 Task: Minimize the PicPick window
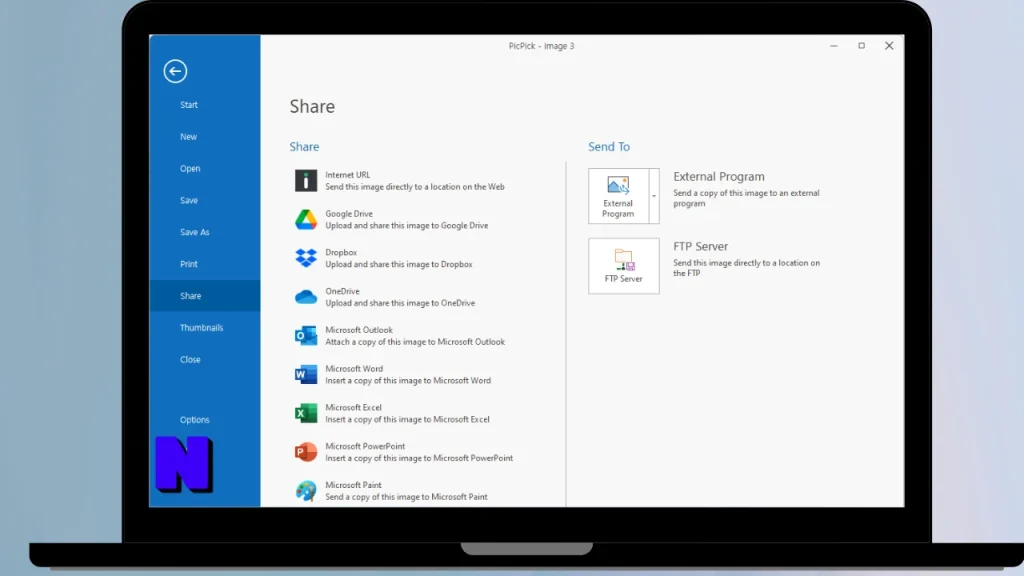834,46
